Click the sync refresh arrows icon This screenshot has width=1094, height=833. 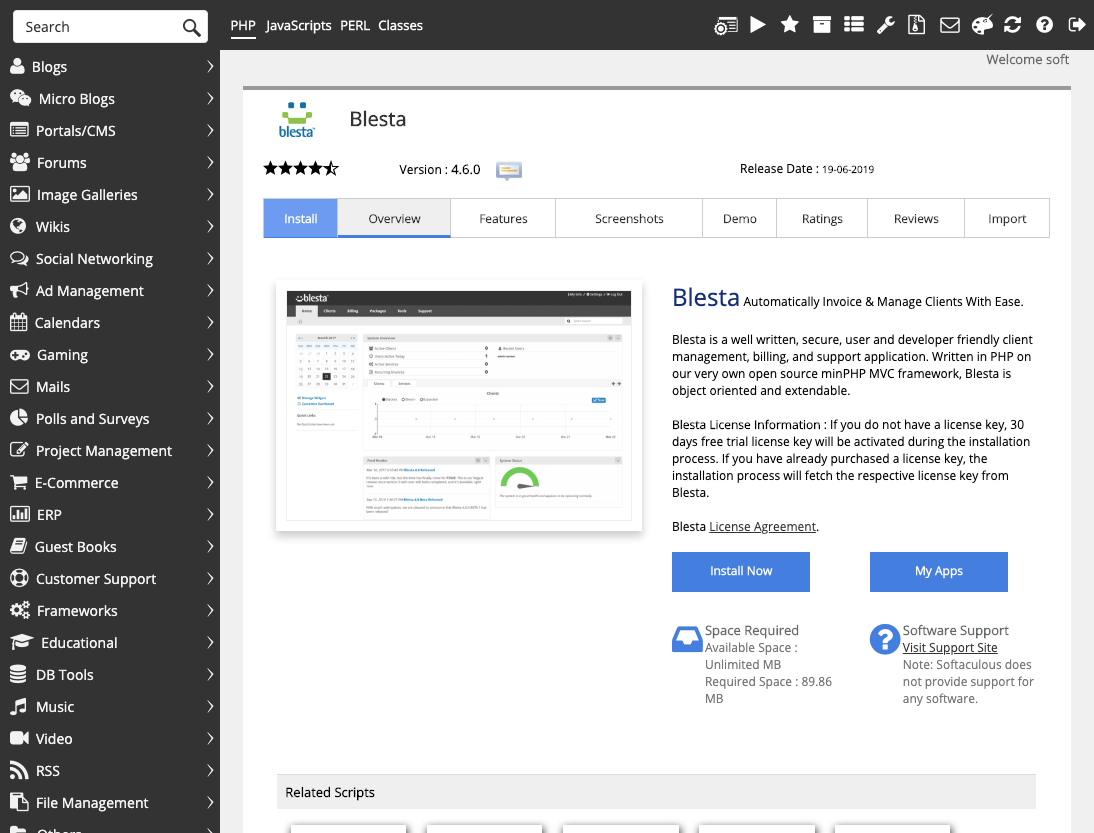click(x=1013, y=25)
